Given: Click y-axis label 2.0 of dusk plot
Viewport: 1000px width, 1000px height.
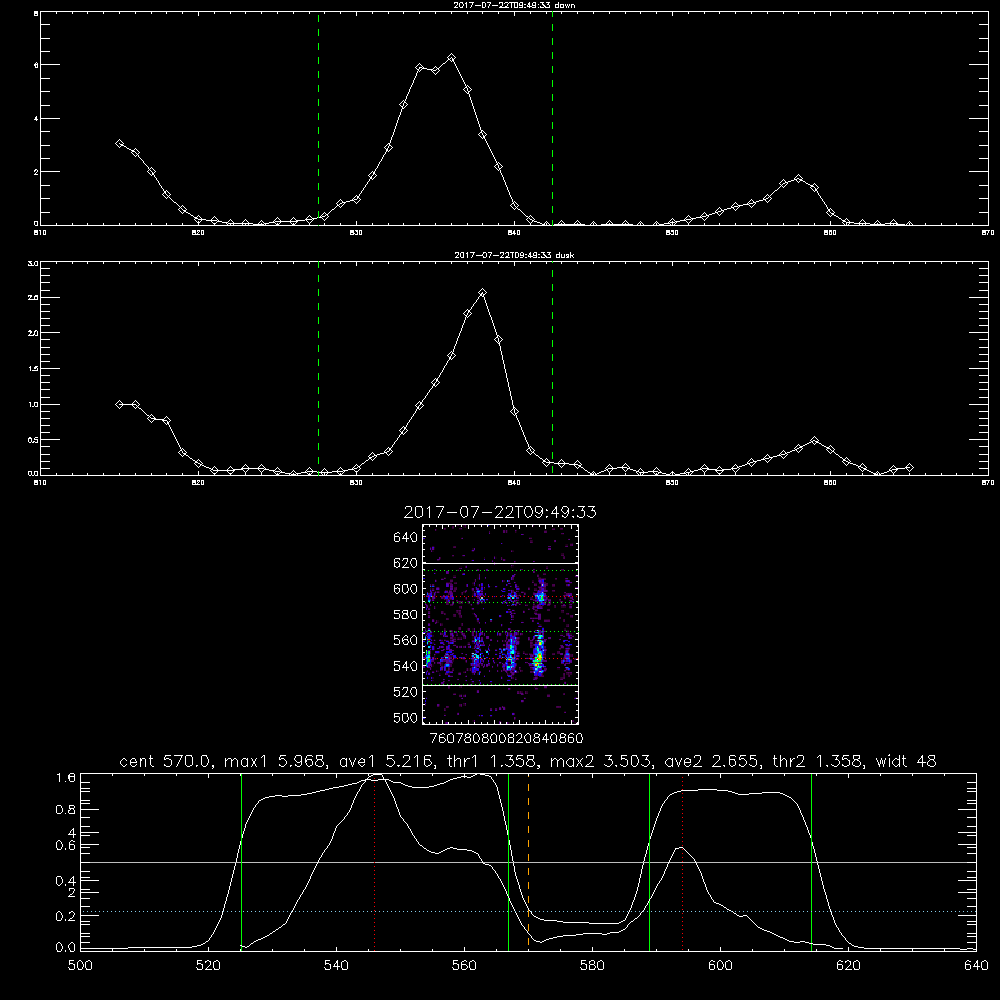Looking at the screenshot, I should (33, 333).
